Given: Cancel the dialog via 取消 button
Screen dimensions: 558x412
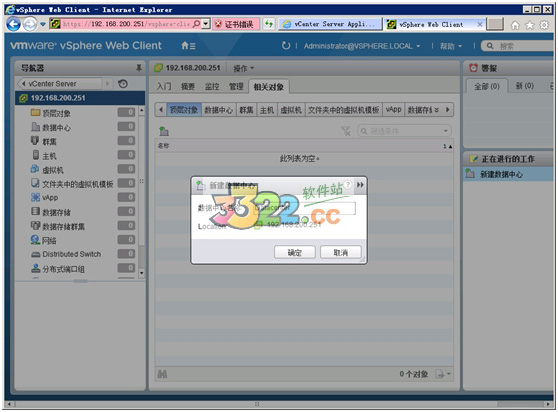Looking at the screenshot, I should tap(341, 252).
